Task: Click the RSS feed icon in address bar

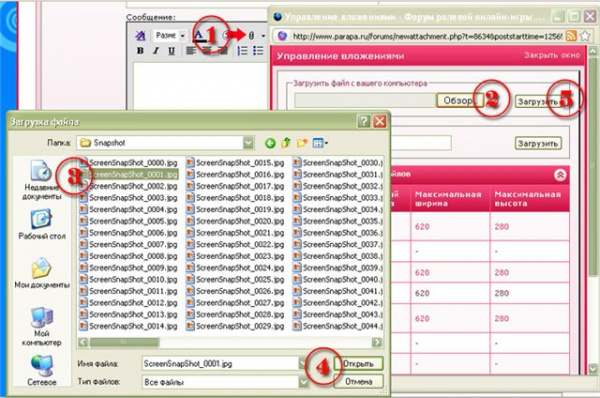Action: click(x=571, y=36)
